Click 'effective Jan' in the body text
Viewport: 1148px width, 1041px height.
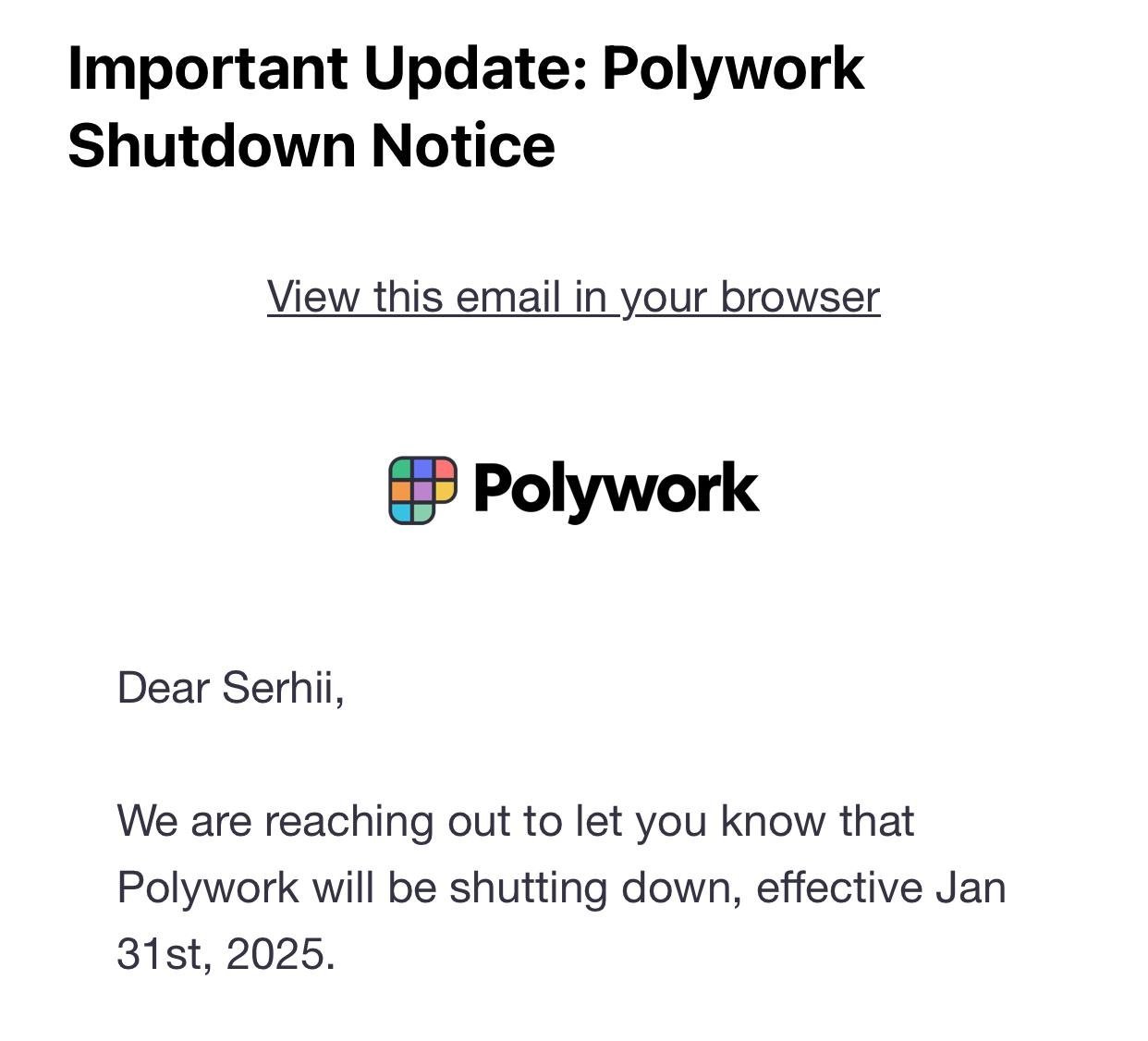click(882, 888)
